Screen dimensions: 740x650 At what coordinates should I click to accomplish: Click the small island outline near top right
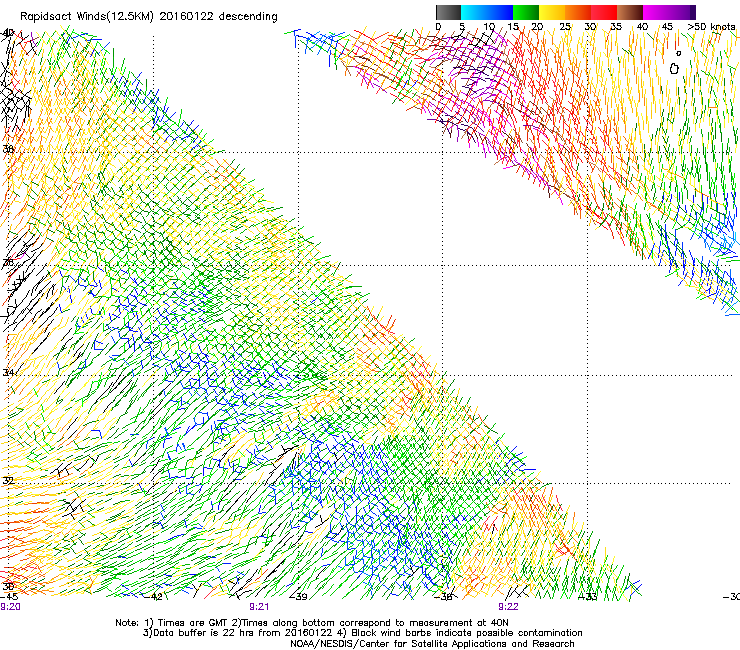tap(674, 69)
